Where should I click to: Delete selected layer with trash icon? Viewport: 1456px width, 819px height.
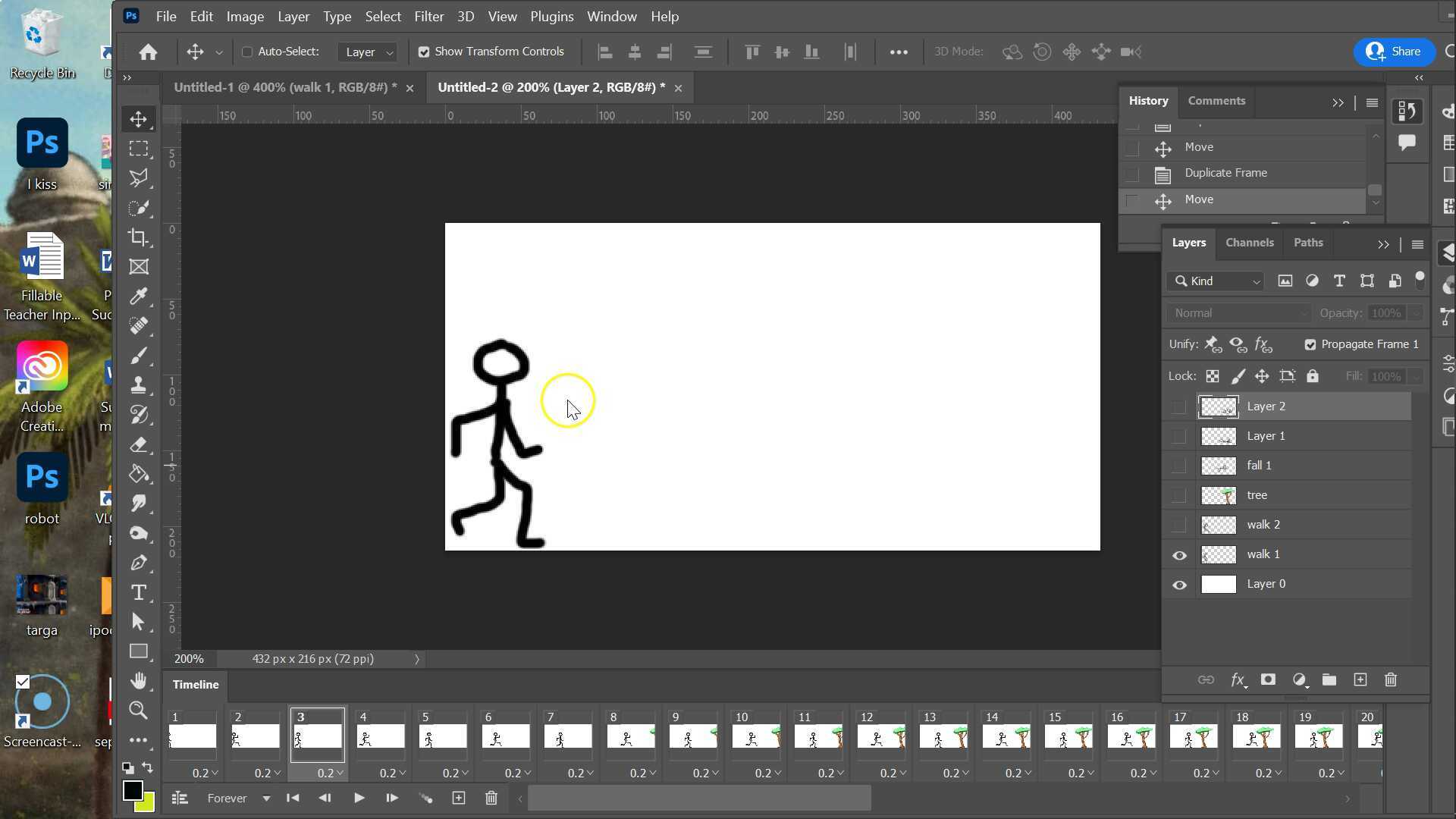1390,679
